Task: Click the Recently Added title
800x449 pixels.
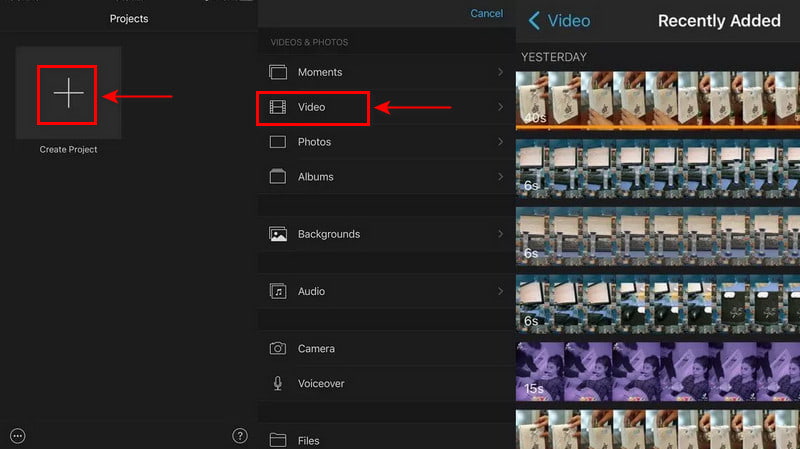Action: [x=719, y=21]
